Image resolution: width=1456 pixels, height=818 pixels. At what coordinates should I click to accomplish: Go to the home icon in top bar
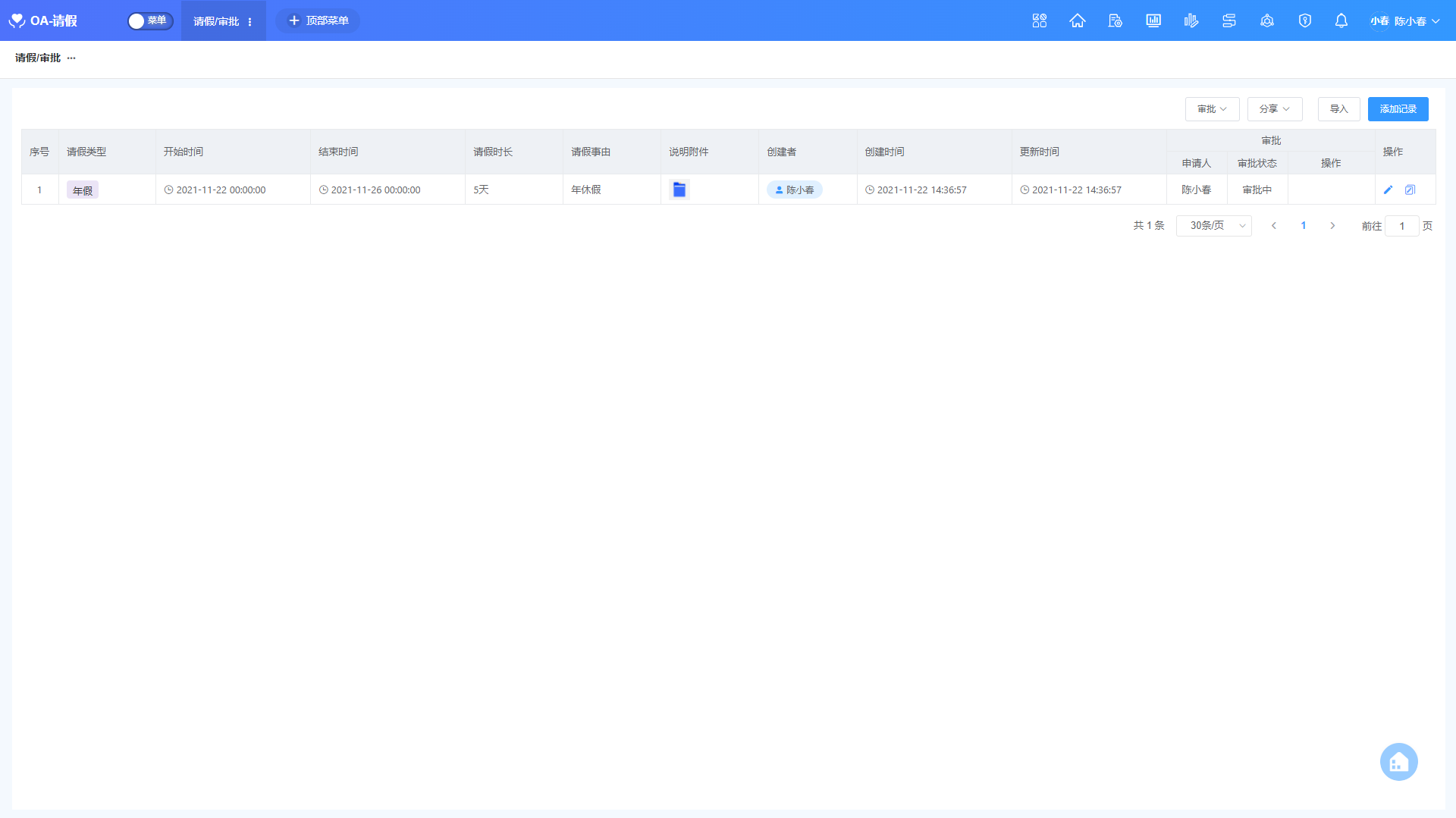[1077, 20]
